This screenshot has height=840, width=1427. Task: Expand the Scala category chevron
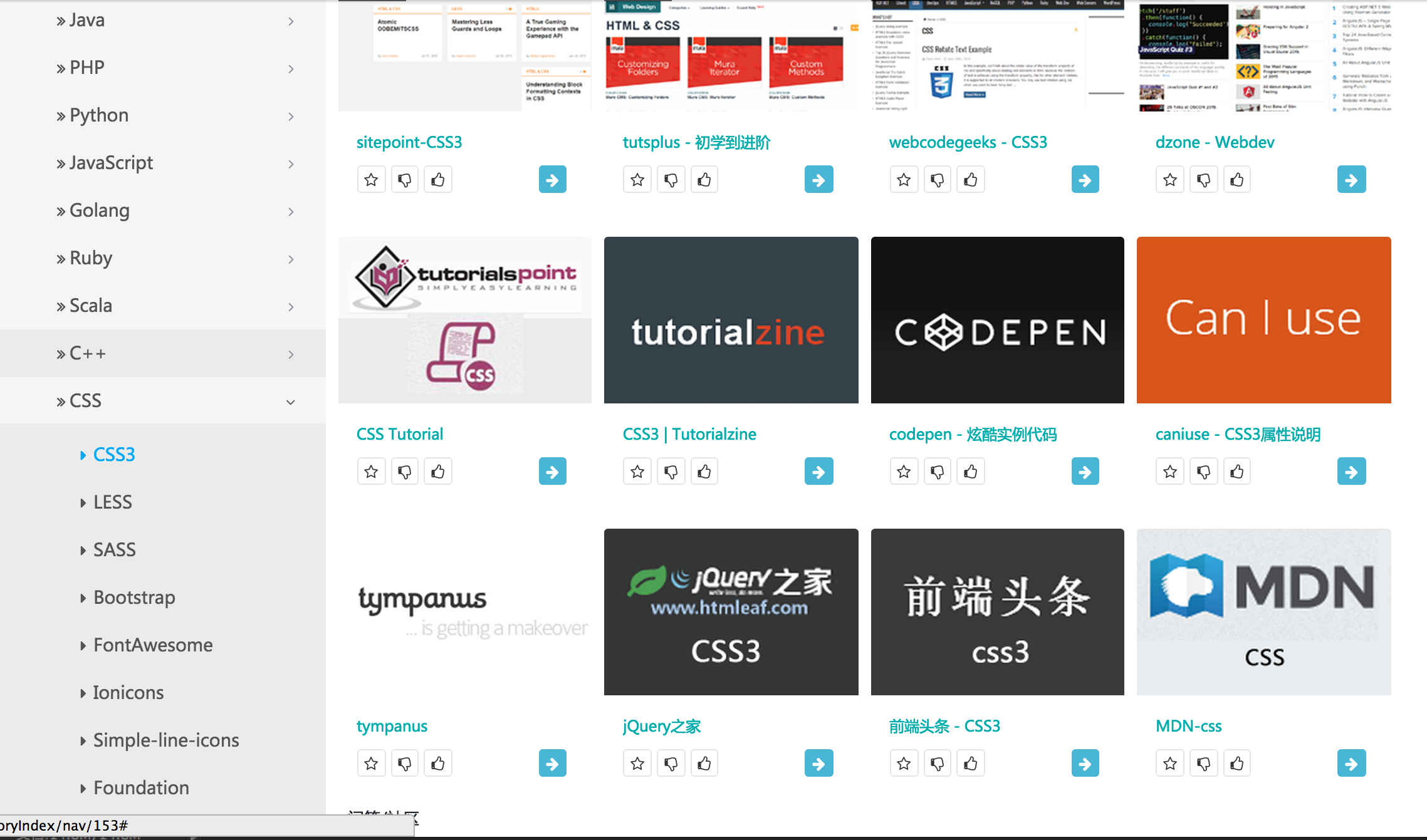click(291, 307)
